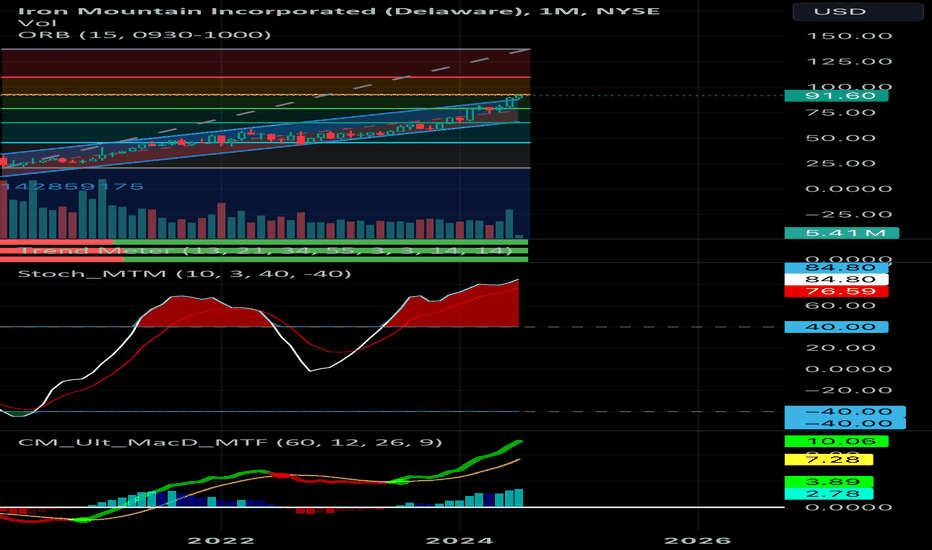Click the yellow 7.28 signal value tag
The image size is (932, 550).
tap(829, 460)
